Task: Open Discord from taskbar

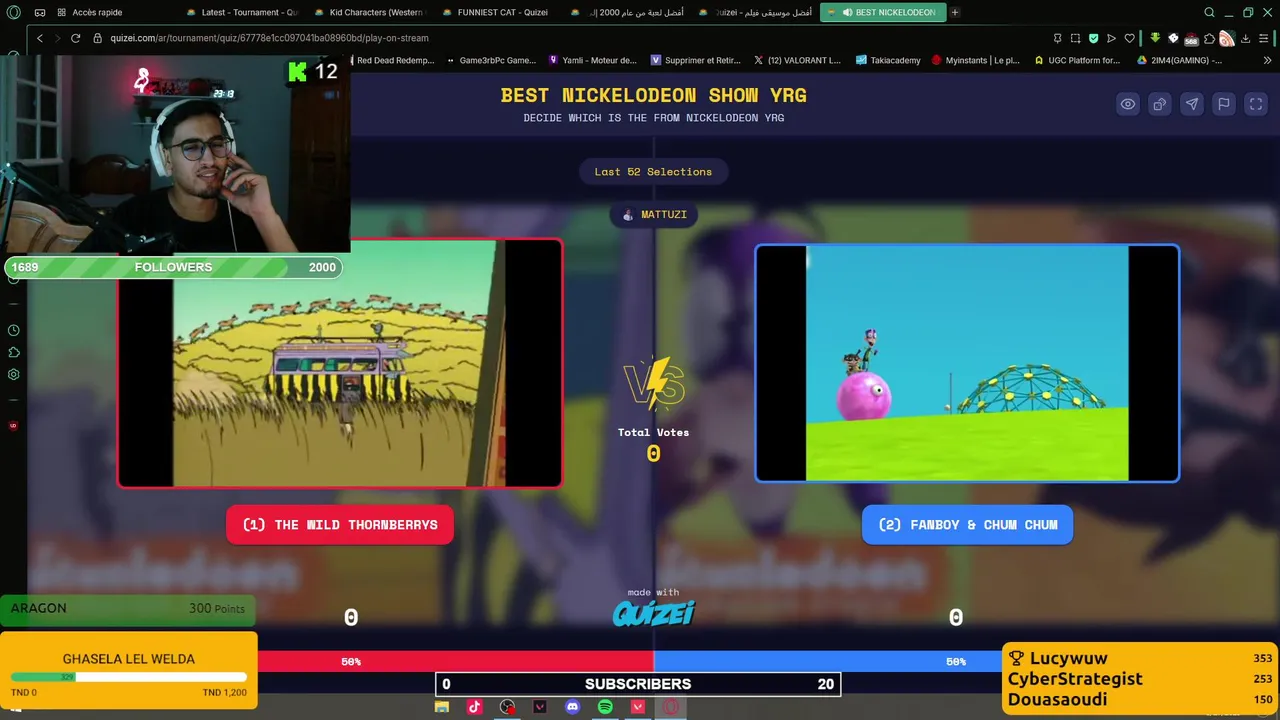Action: [x=572, y=707]
